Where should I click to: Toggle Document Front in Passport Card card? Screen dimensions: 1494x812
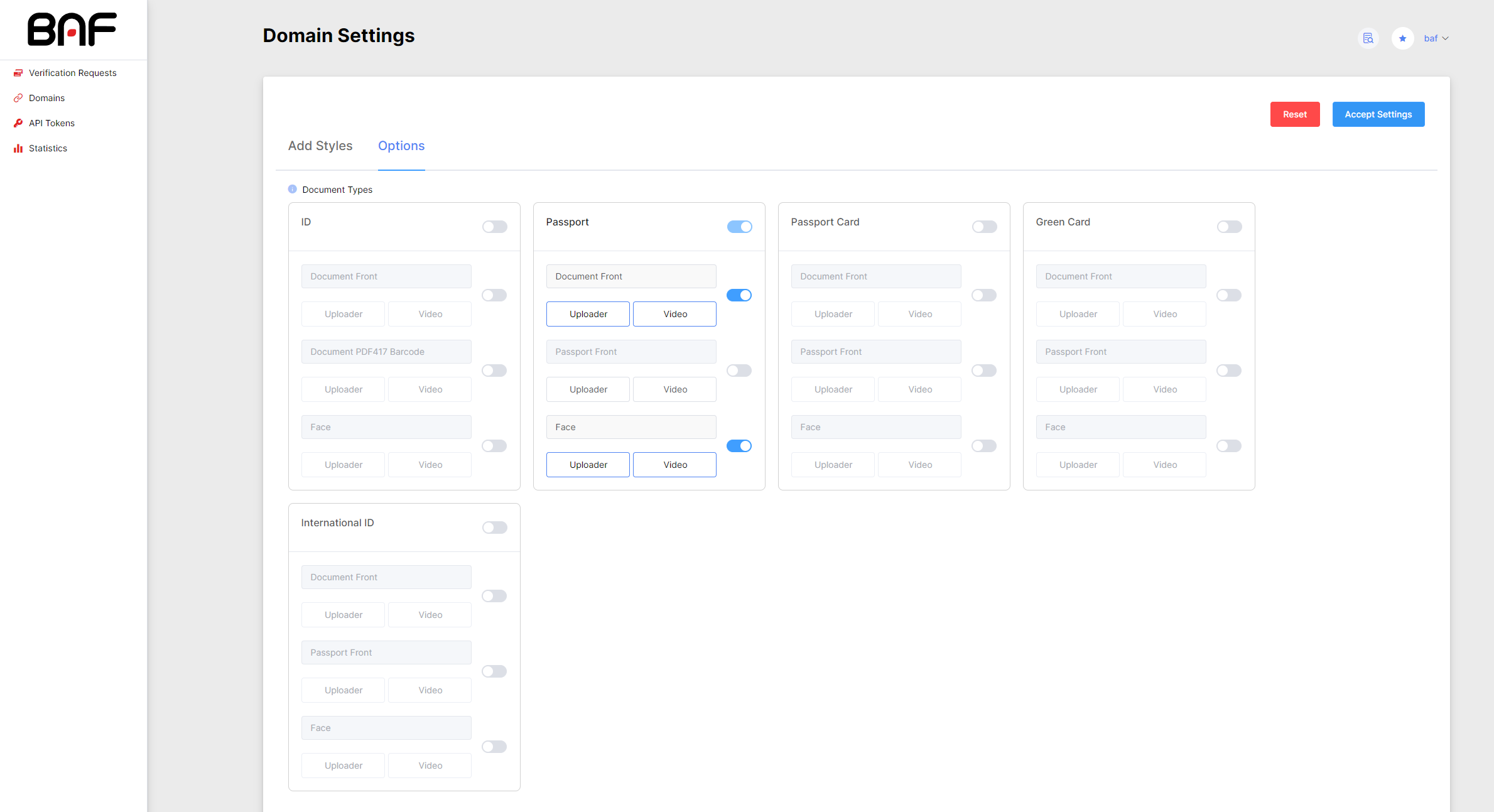984,295
